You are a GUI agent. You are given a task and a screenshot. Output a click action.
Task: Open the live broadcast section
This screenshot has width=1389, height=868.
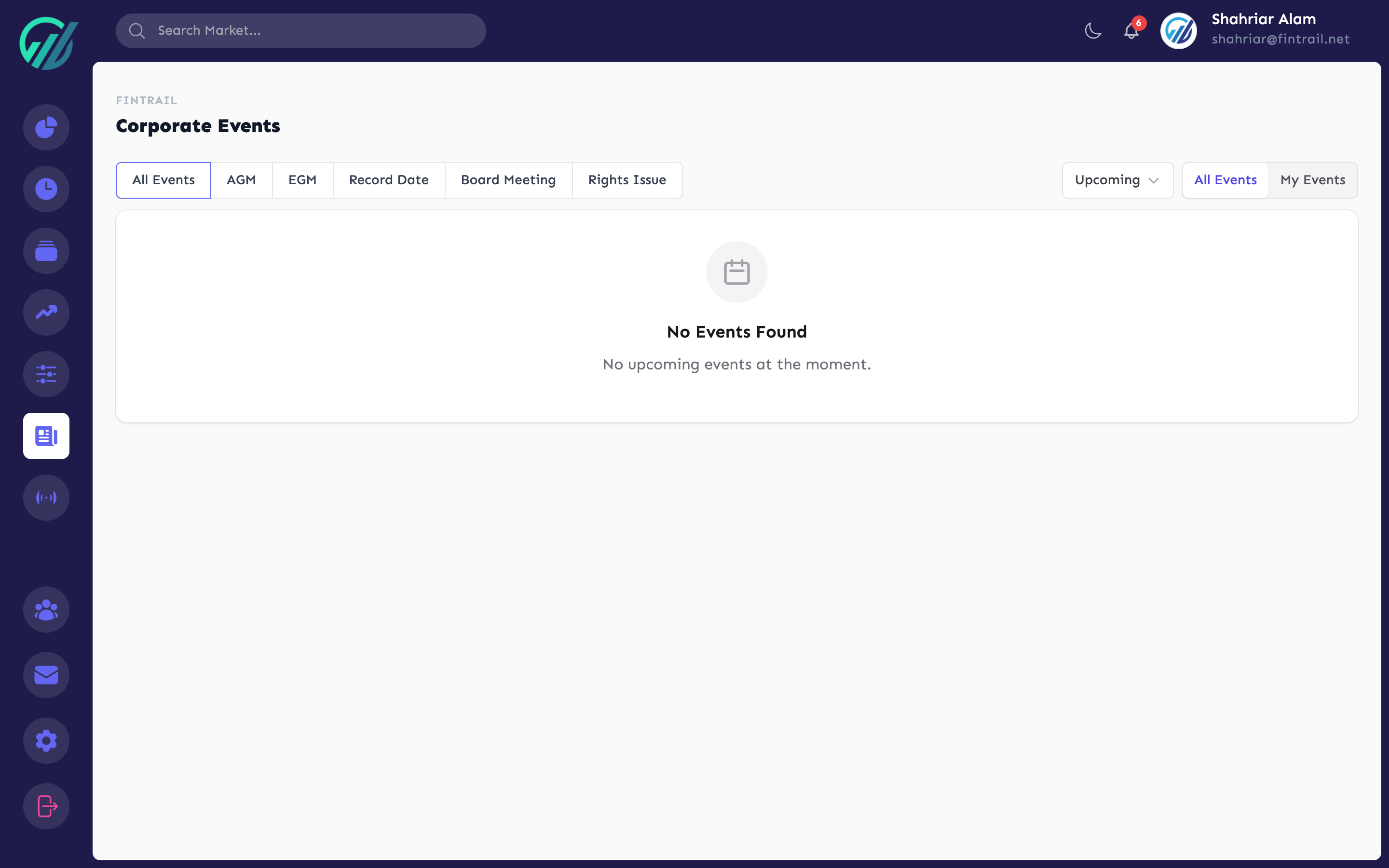tap(46, 497)
